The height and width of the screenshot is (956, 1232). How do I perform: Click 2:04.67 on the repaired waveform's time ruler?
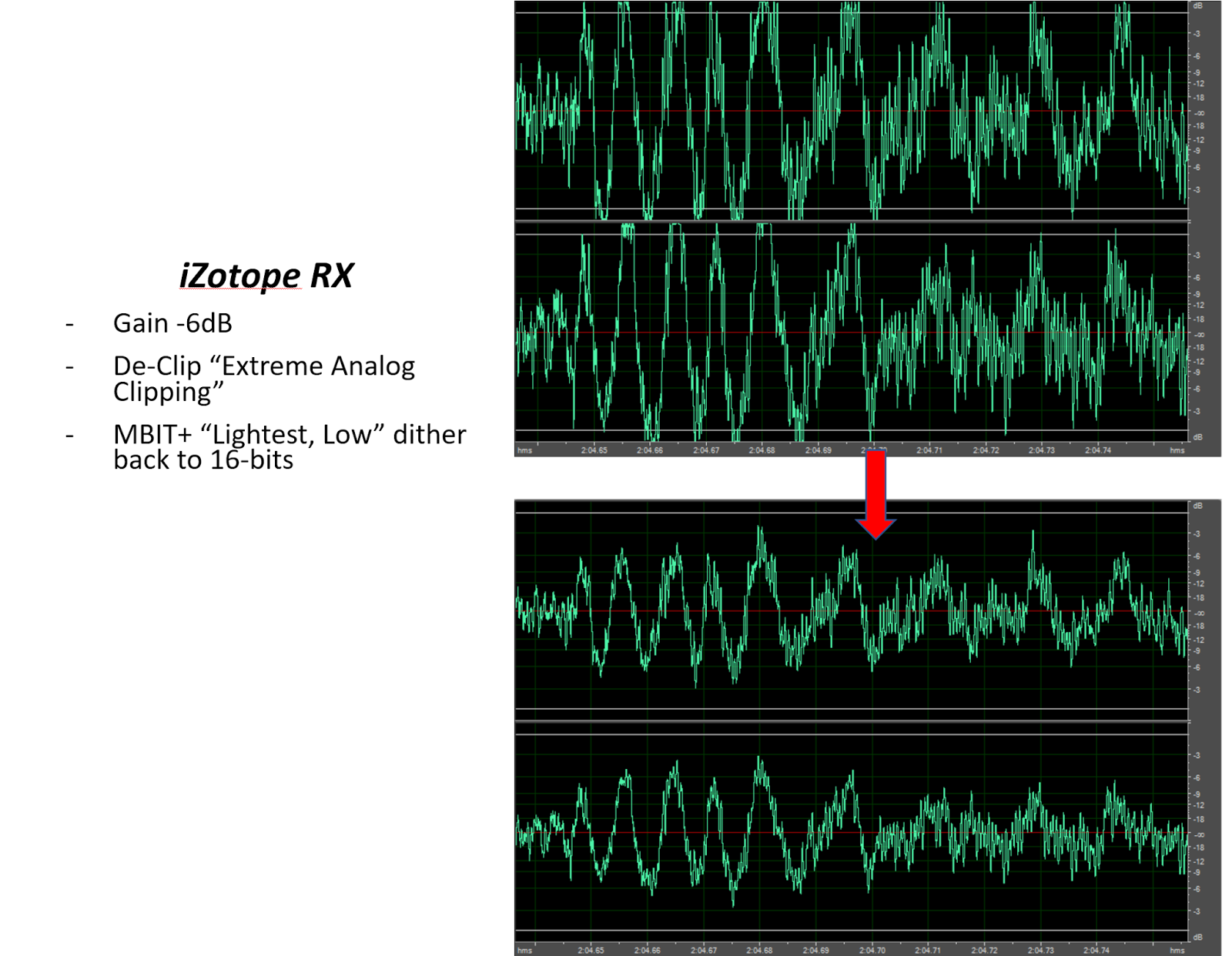click(x=704, y=951)
